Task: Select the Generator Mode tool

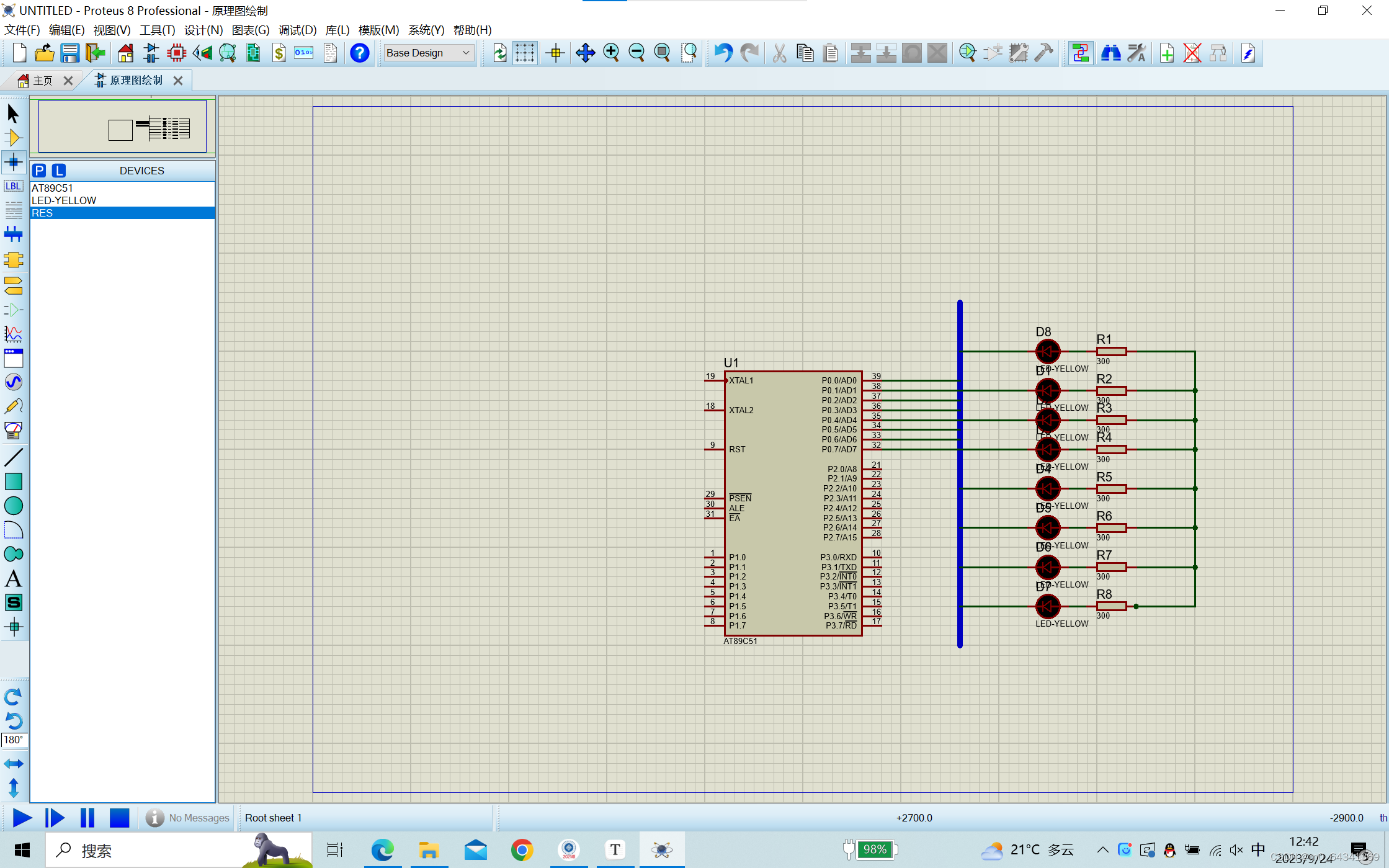Action: (13, 382)
